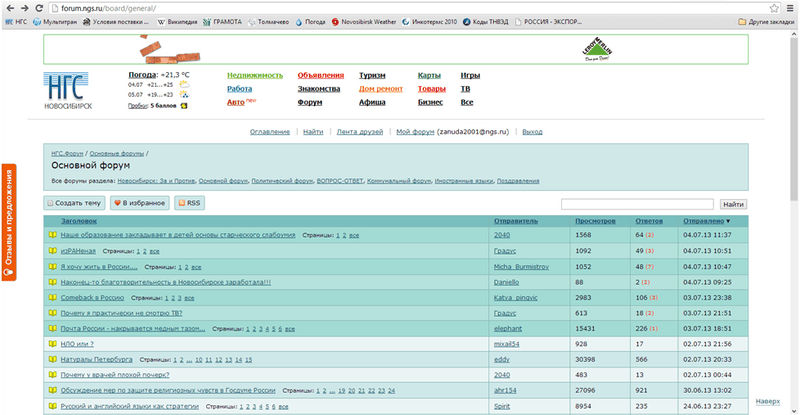
Task: Open the orange 'Отзывы и предложения' feedback tab
Action: (x=7, y=222)
